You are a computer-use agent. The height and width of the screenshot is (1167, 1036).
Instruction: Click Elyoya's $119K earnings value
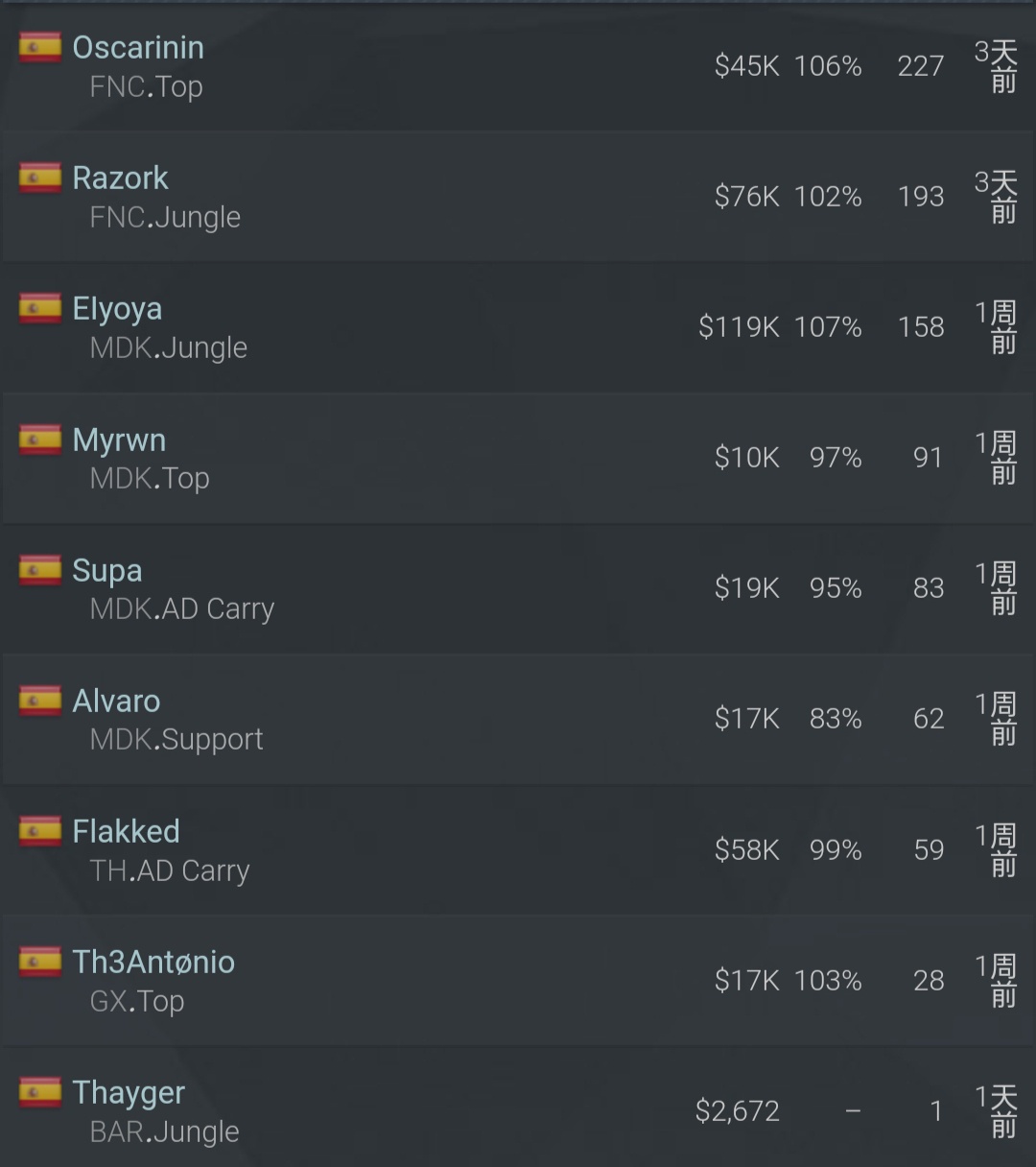739,327
